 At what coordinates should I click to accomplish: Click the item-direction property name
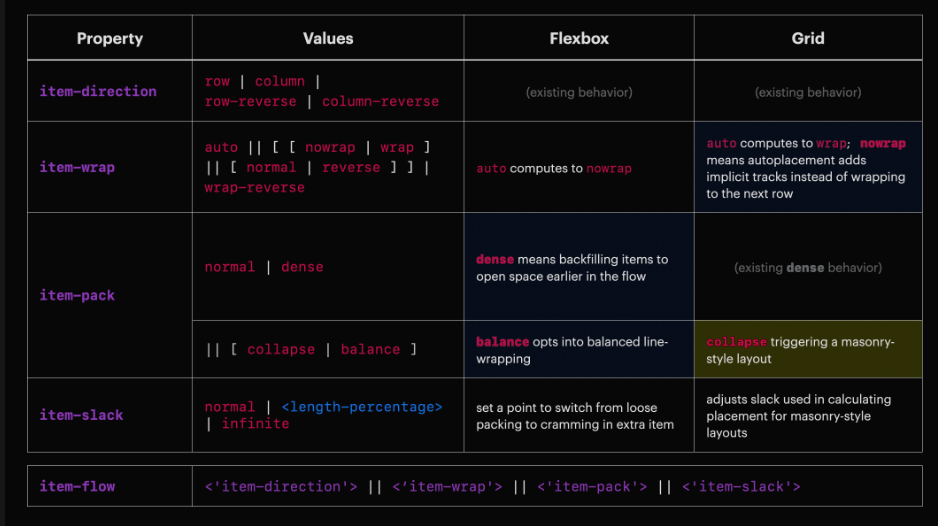[x=98, y=91]
